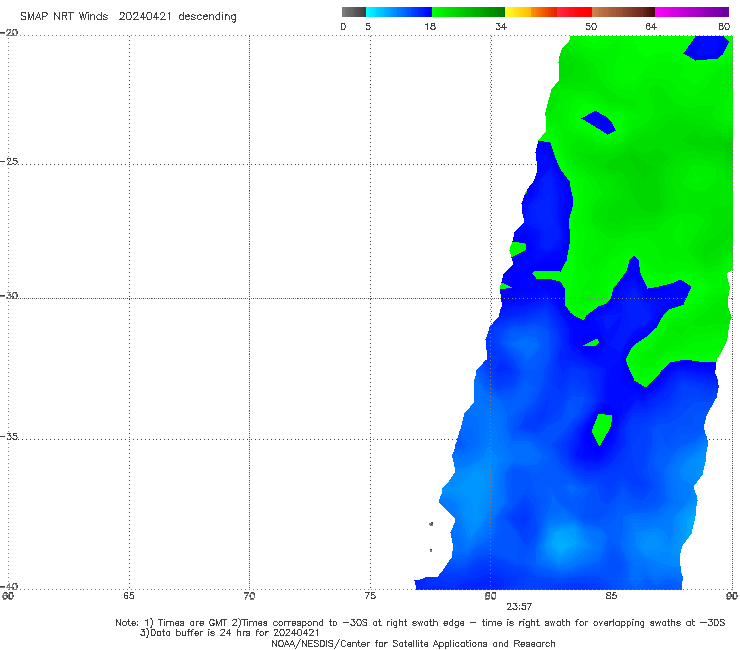Click the longitude label '75'

tap(370, 596)
